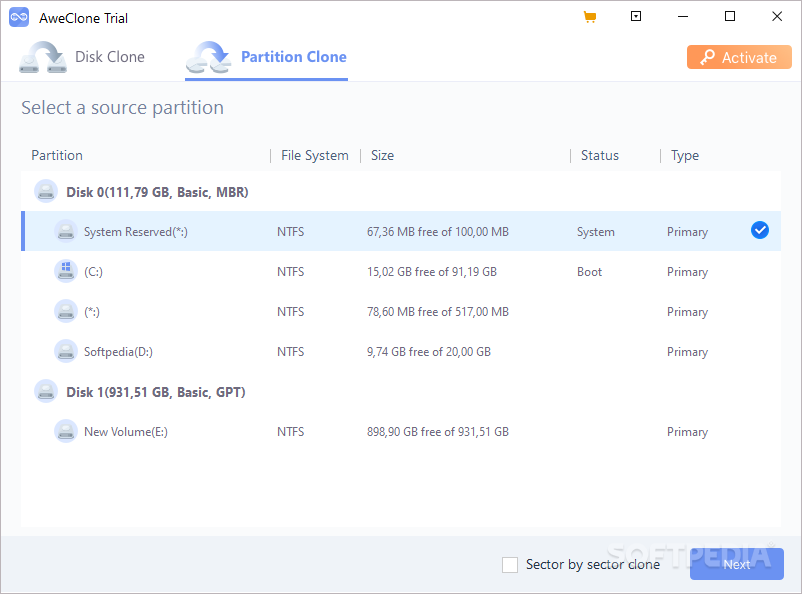Click the Sector by sector clone label

(593, 564)
